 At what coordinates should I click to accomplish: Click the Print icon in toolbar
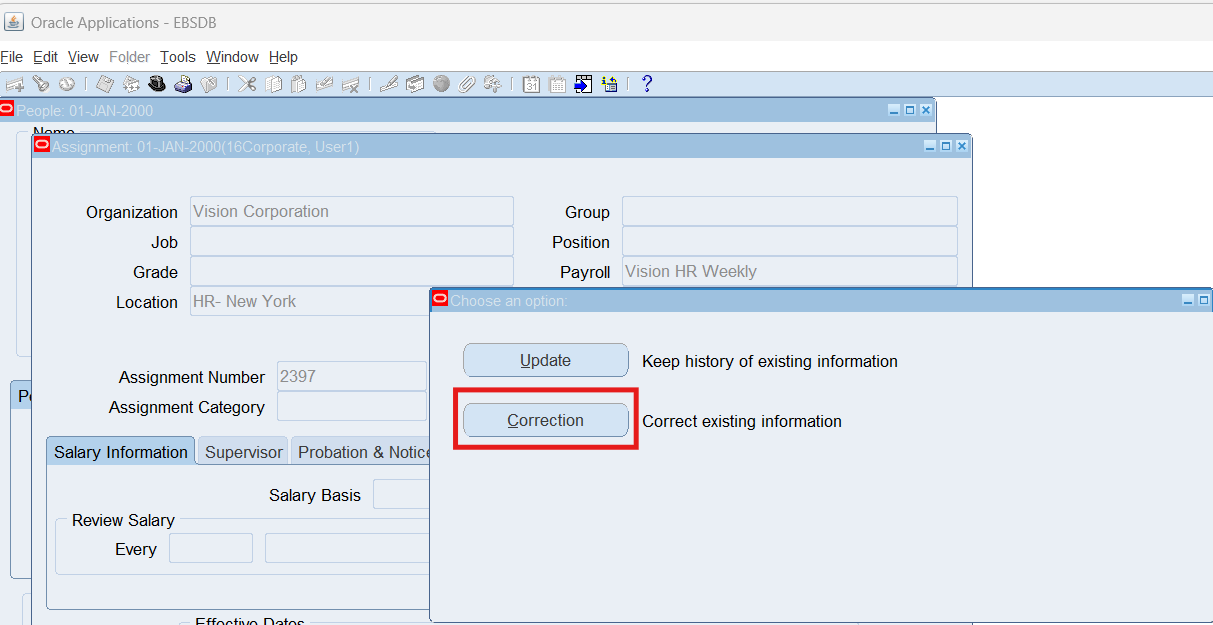(x=183, y=84)
